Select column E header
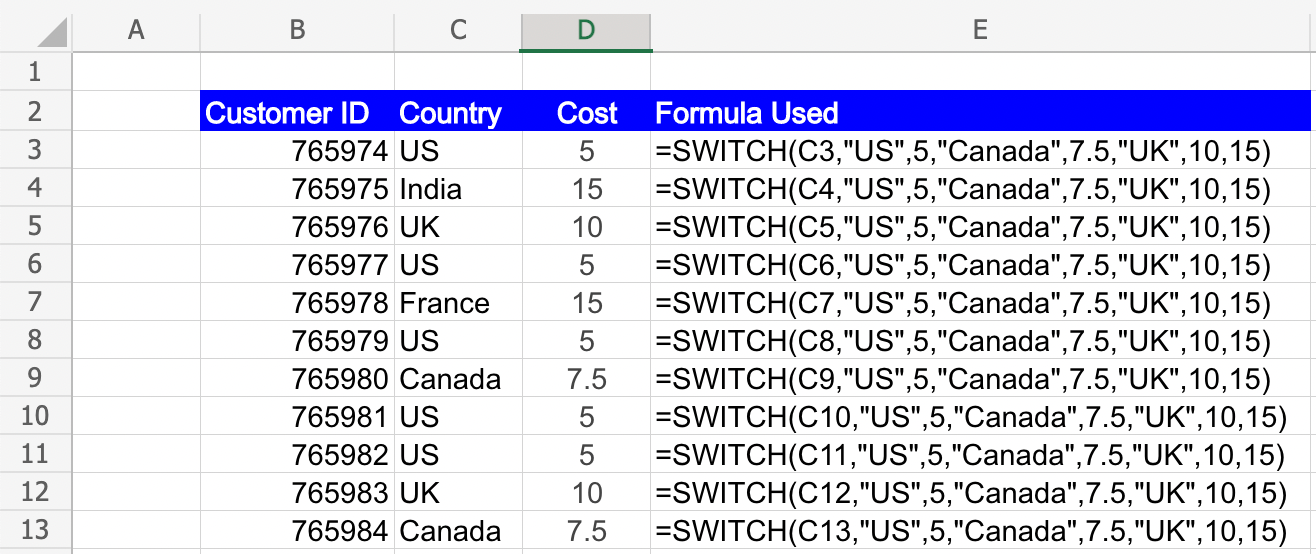 click(980, 30)
